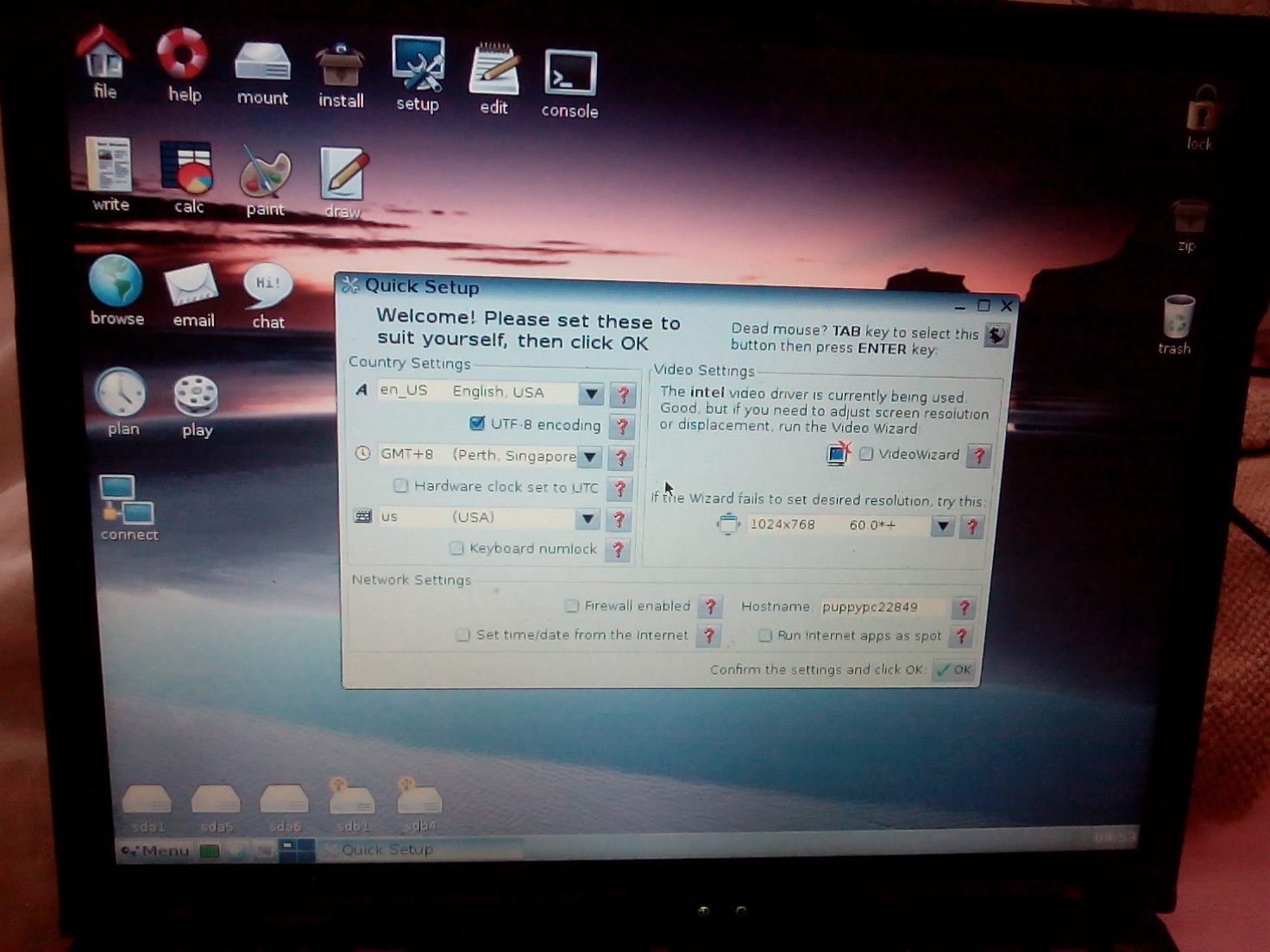Open the connect network icon
The image size is (1270, 952).
pyautogui.click(x=129, y=507)
